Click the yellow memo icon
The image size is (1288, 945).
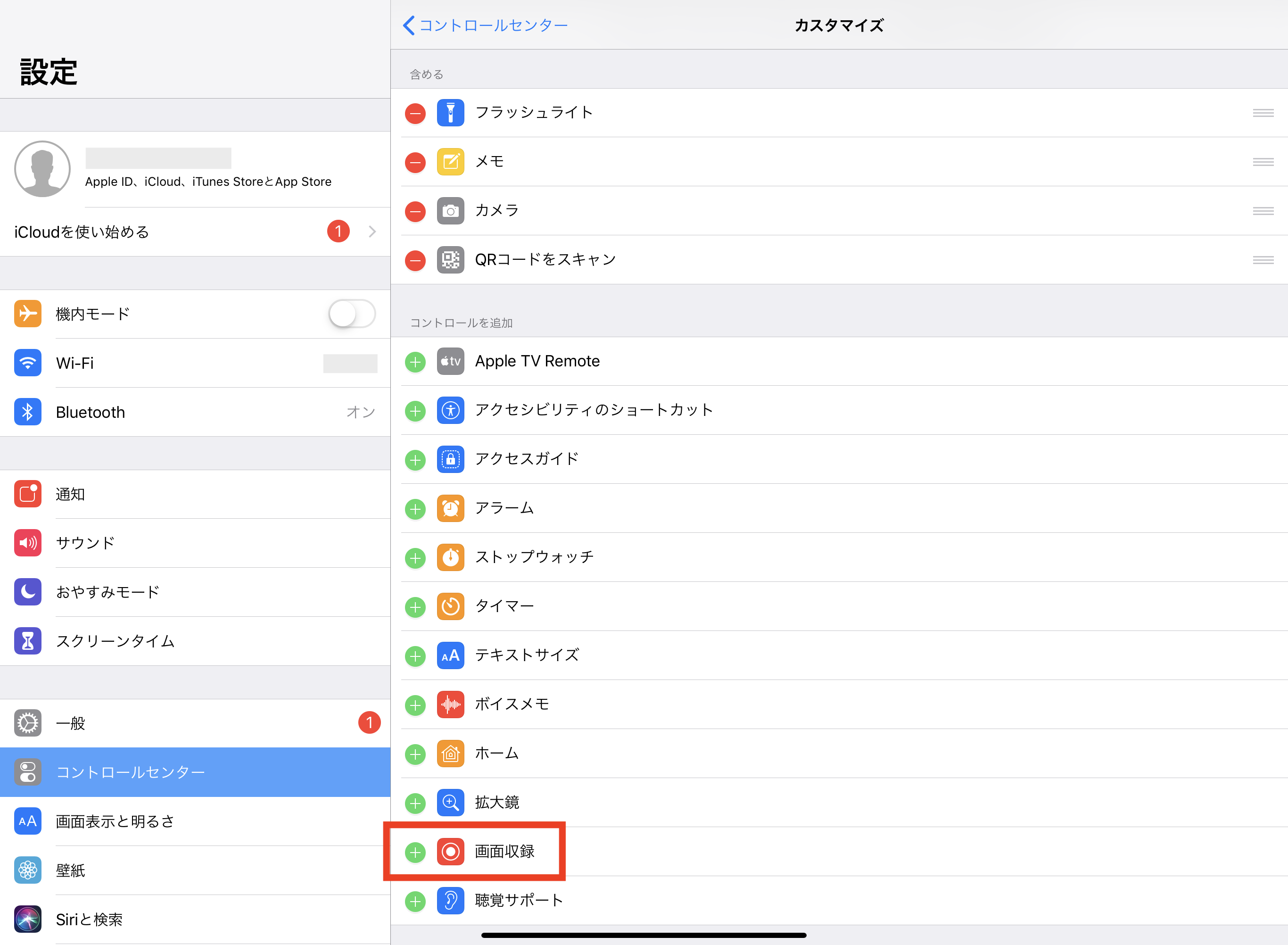(x=451, y=162)
